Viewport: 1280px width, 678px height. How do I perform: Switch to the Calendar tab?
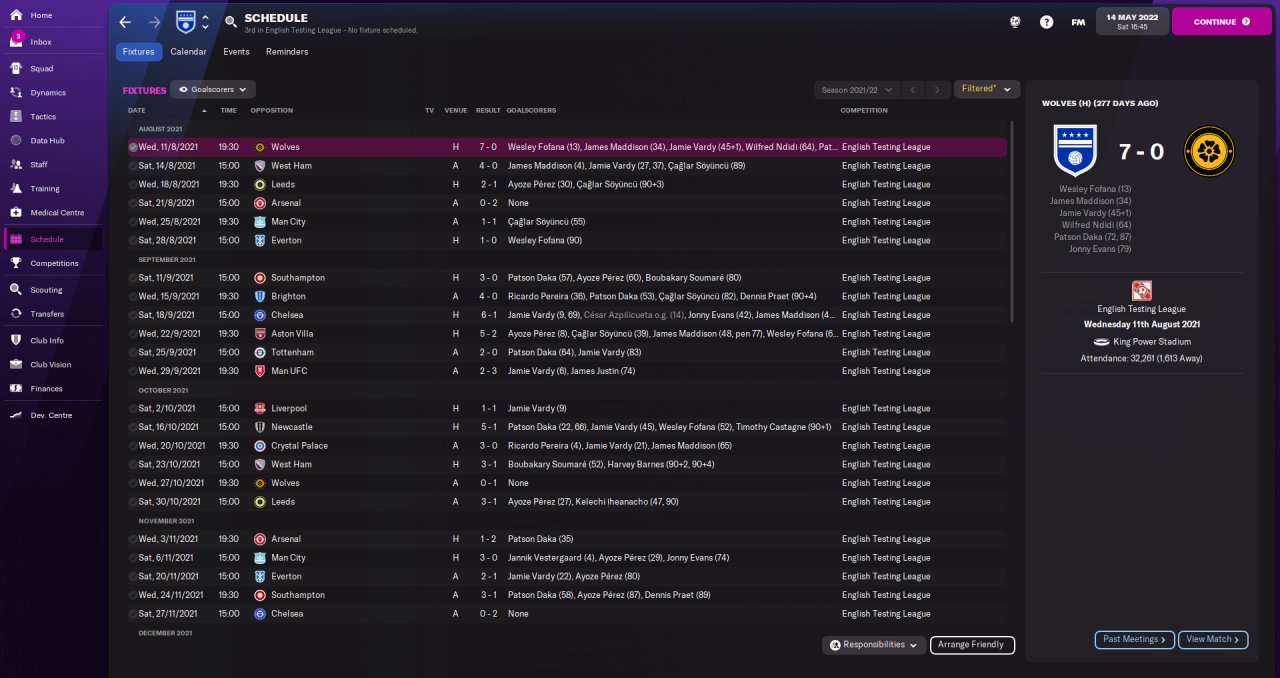(188, 52)
